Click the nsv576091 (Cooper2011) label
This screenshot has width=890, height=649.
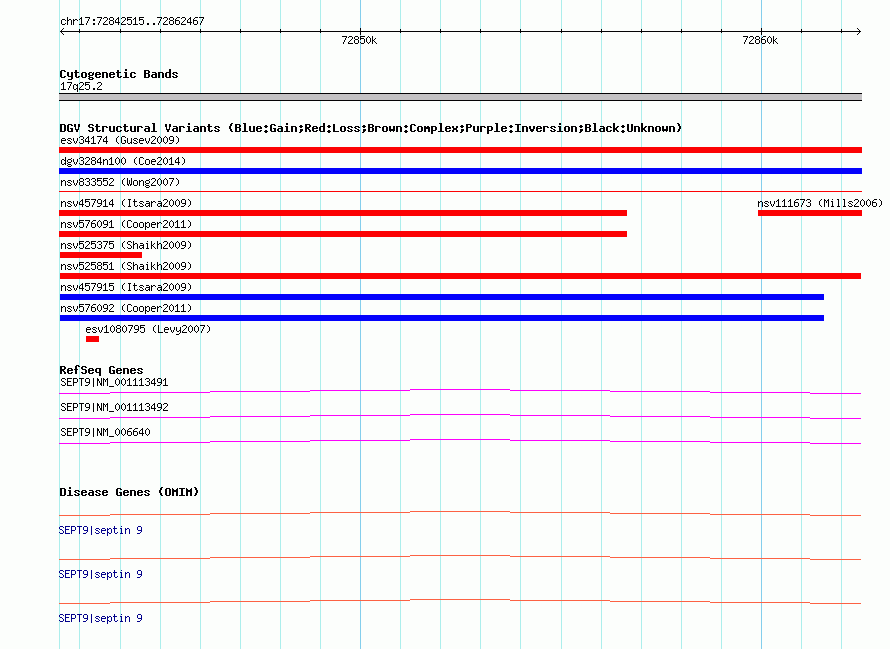126,224
